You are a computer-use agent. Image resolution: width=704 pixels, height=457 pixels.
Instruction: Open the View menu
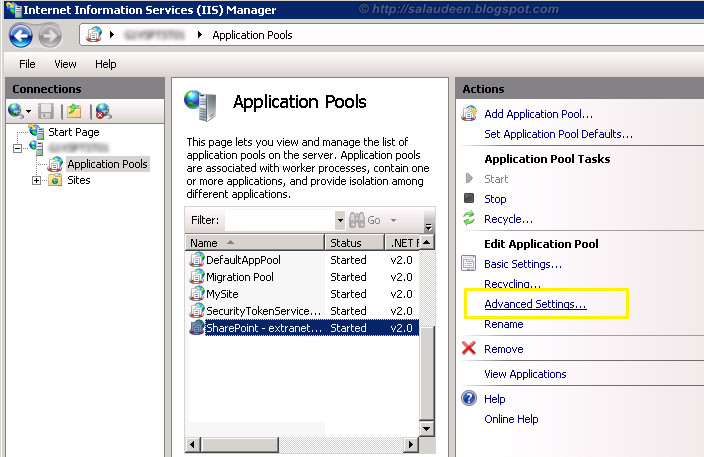(x=65, y=64)
